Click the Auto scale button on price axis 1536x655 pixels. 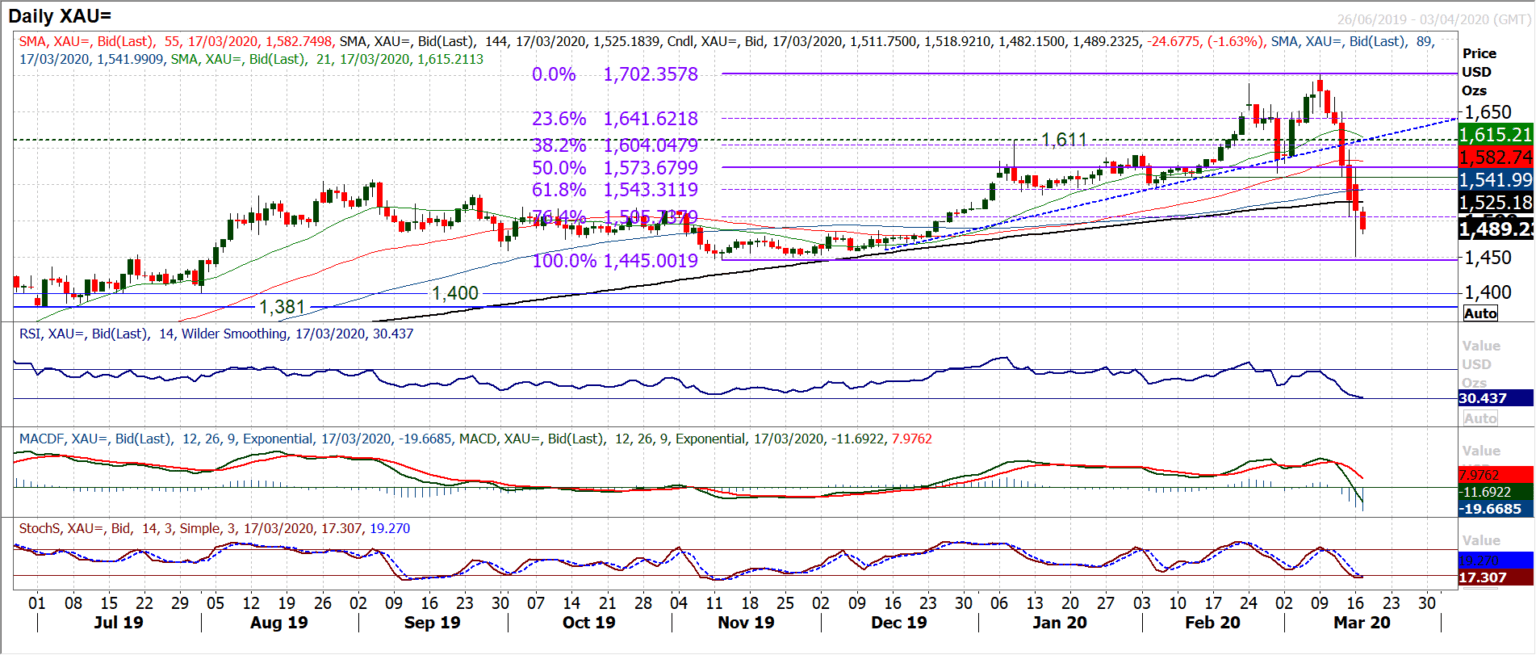pyautogui.click(x=1480, y=313)
